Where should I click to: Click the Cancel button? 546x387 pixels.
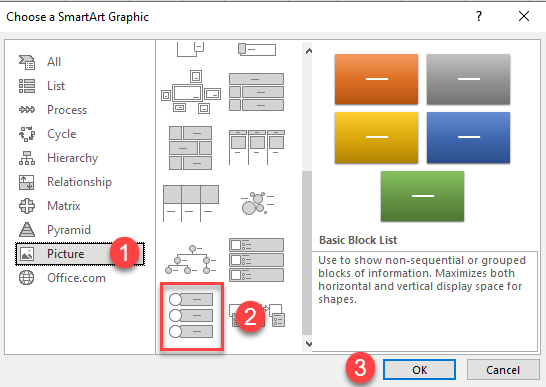click(503, 370)
